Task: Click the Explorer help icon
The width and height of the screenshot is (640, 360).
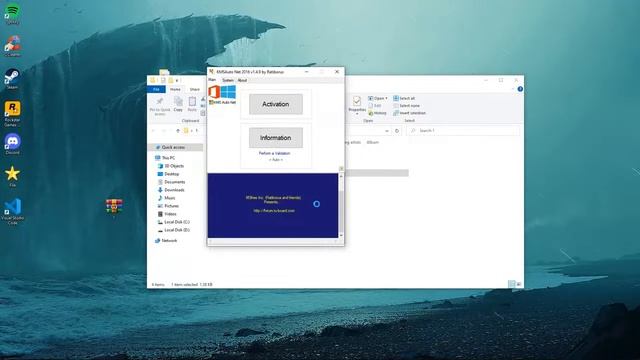Action: point(520,89)
